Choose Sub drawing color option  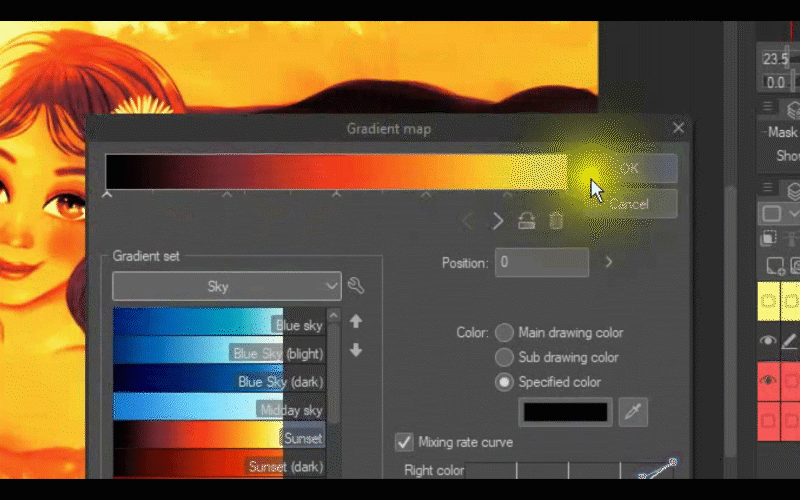[504, 357]
